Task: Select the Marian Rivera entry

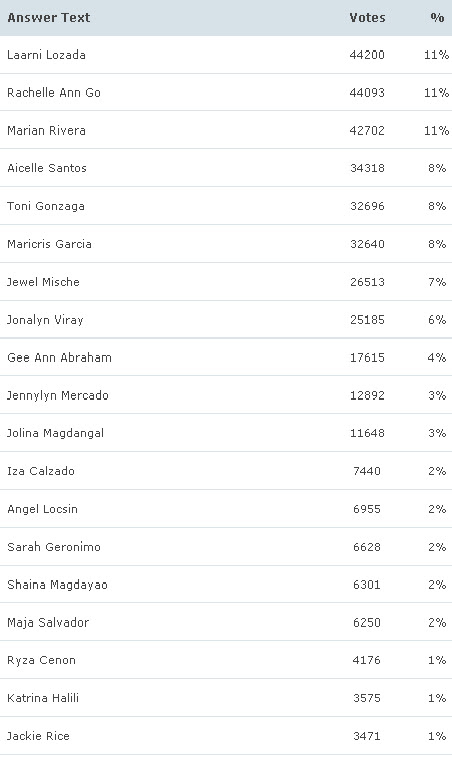Action: [x=46, y=131]
